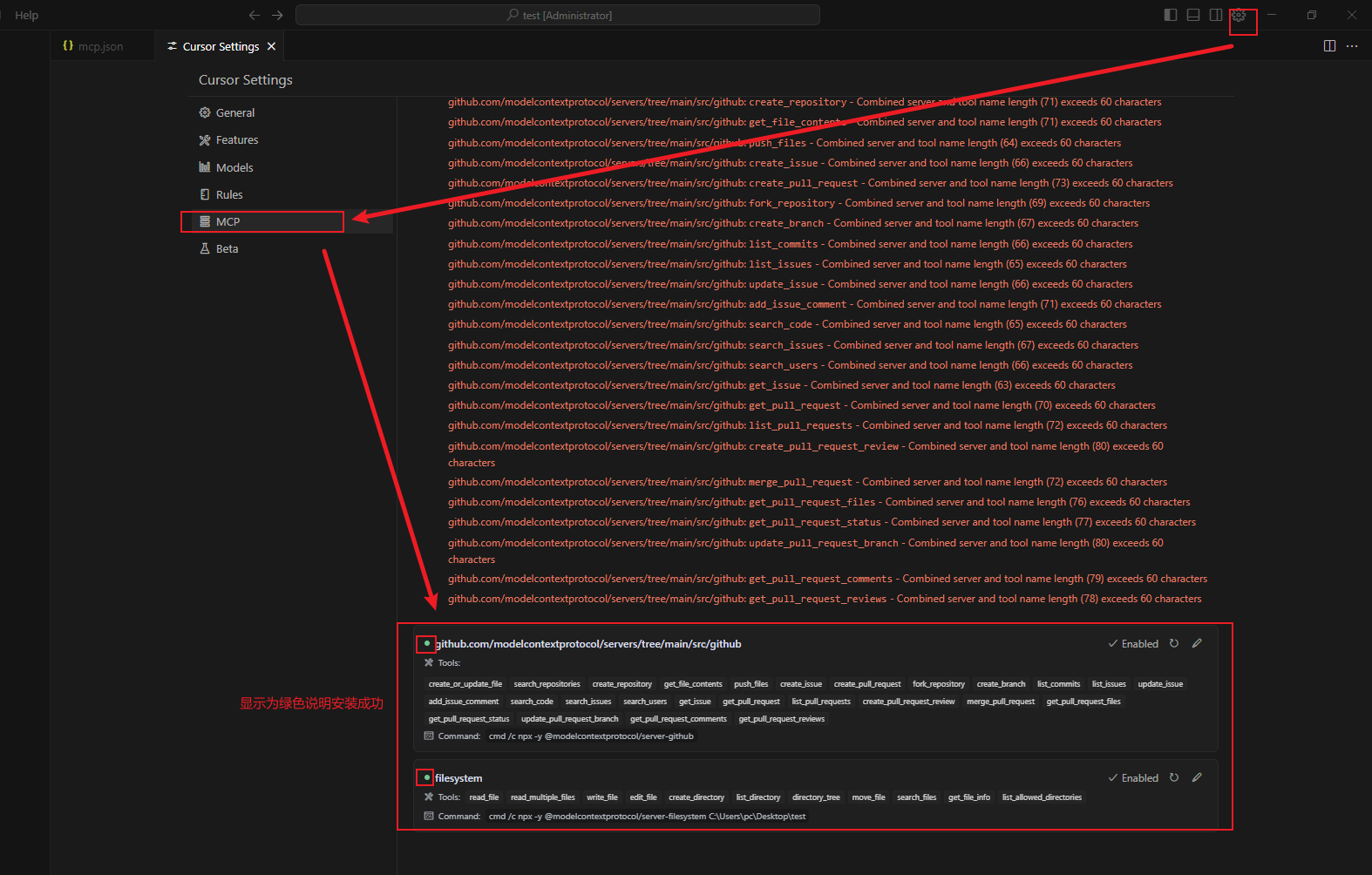Select the update_pull_request_branch tool chip
The height and width of the screenshot is (875, 1372).
(x=569, y=719)
